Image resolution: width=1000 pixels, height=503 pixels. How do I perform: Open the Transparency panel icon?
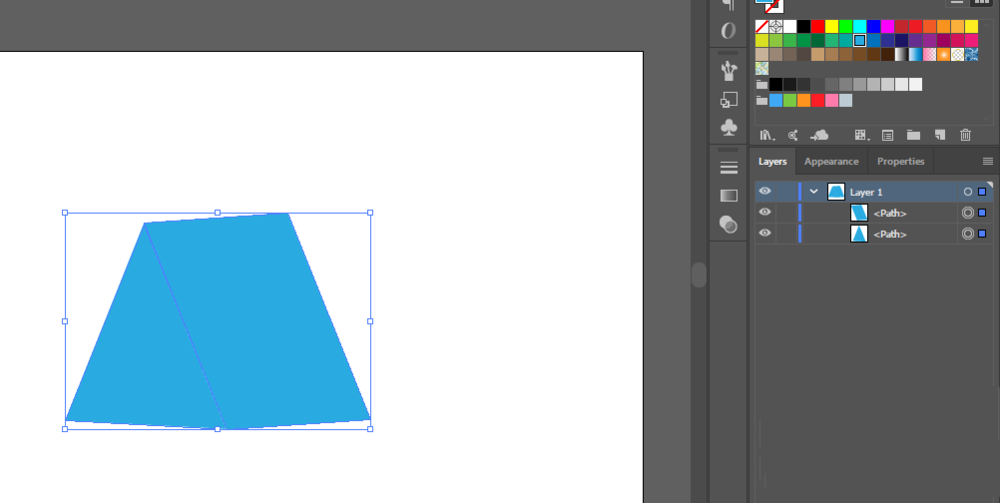pyautogui.click(x=728, y=224)
